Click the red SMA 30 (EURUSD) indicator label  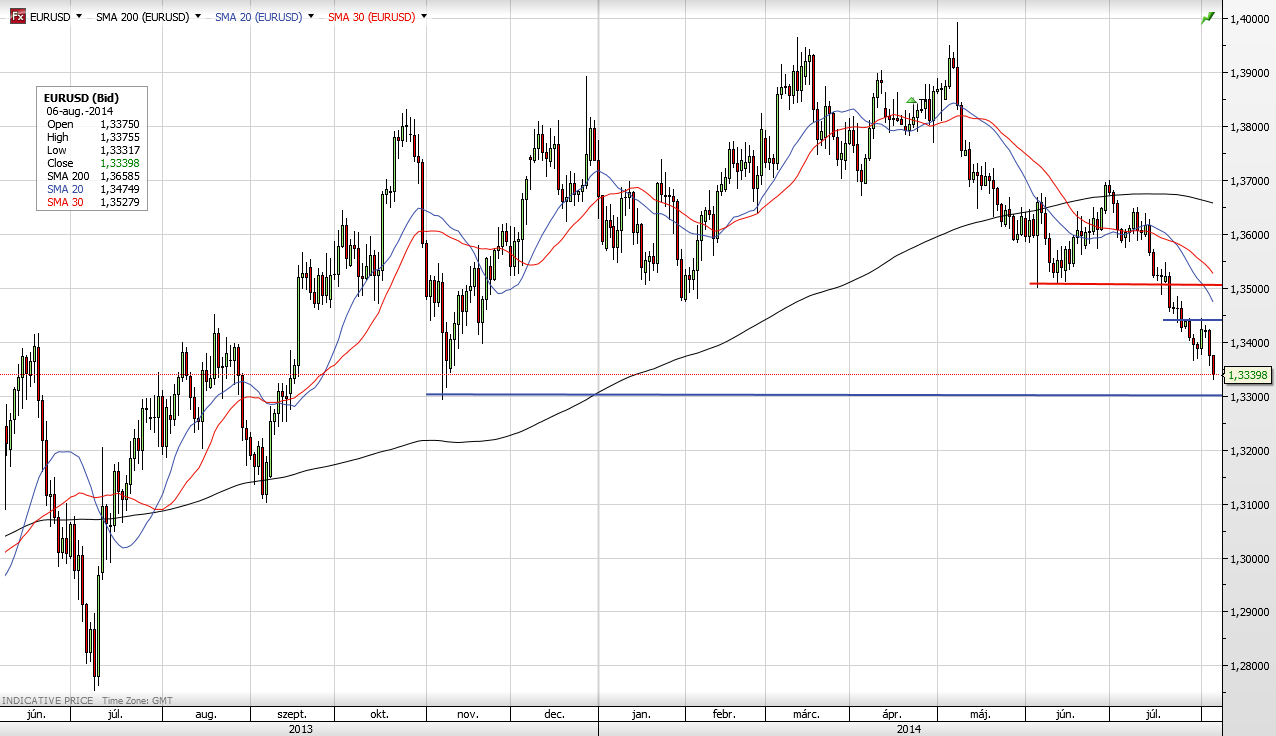pos(372,17)
